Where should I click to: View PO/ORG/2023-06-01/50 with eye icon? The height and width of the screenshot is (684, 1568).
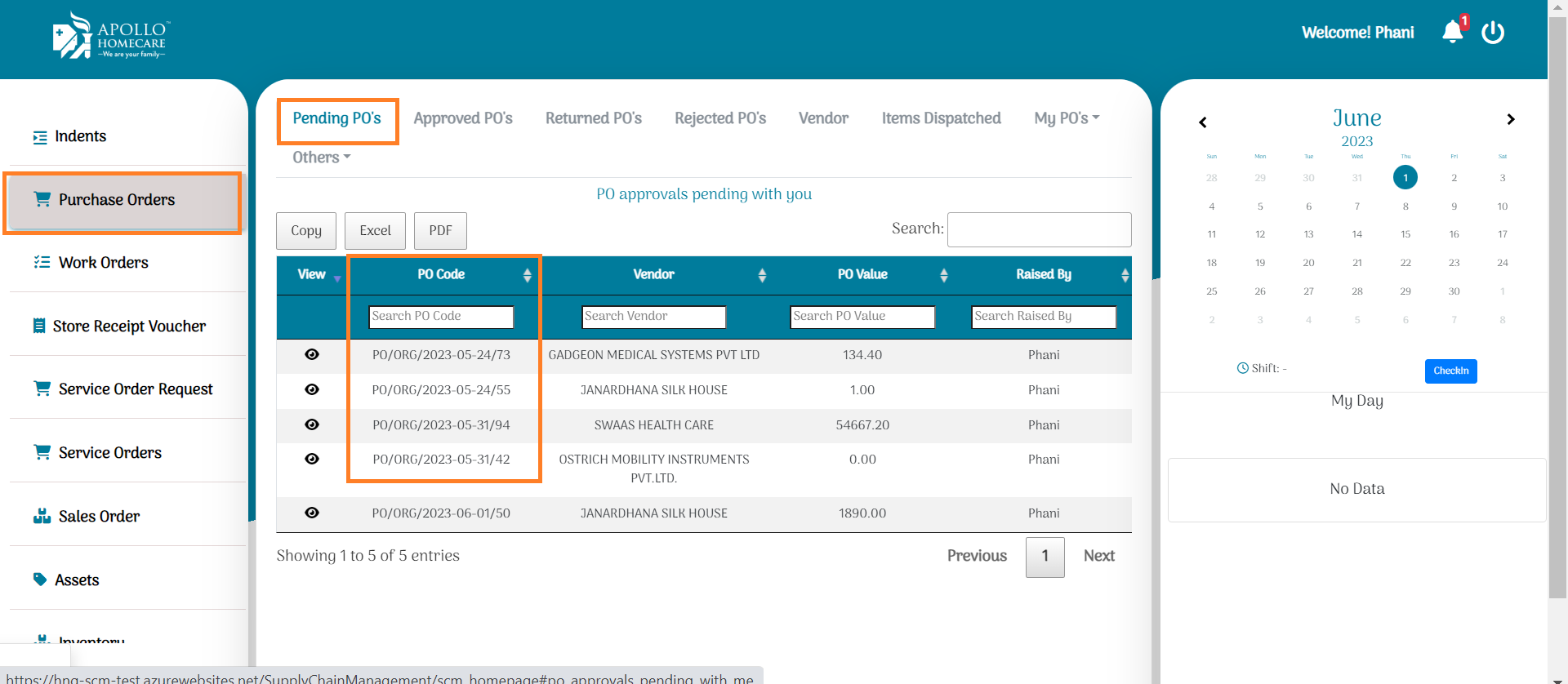(312, 513)
